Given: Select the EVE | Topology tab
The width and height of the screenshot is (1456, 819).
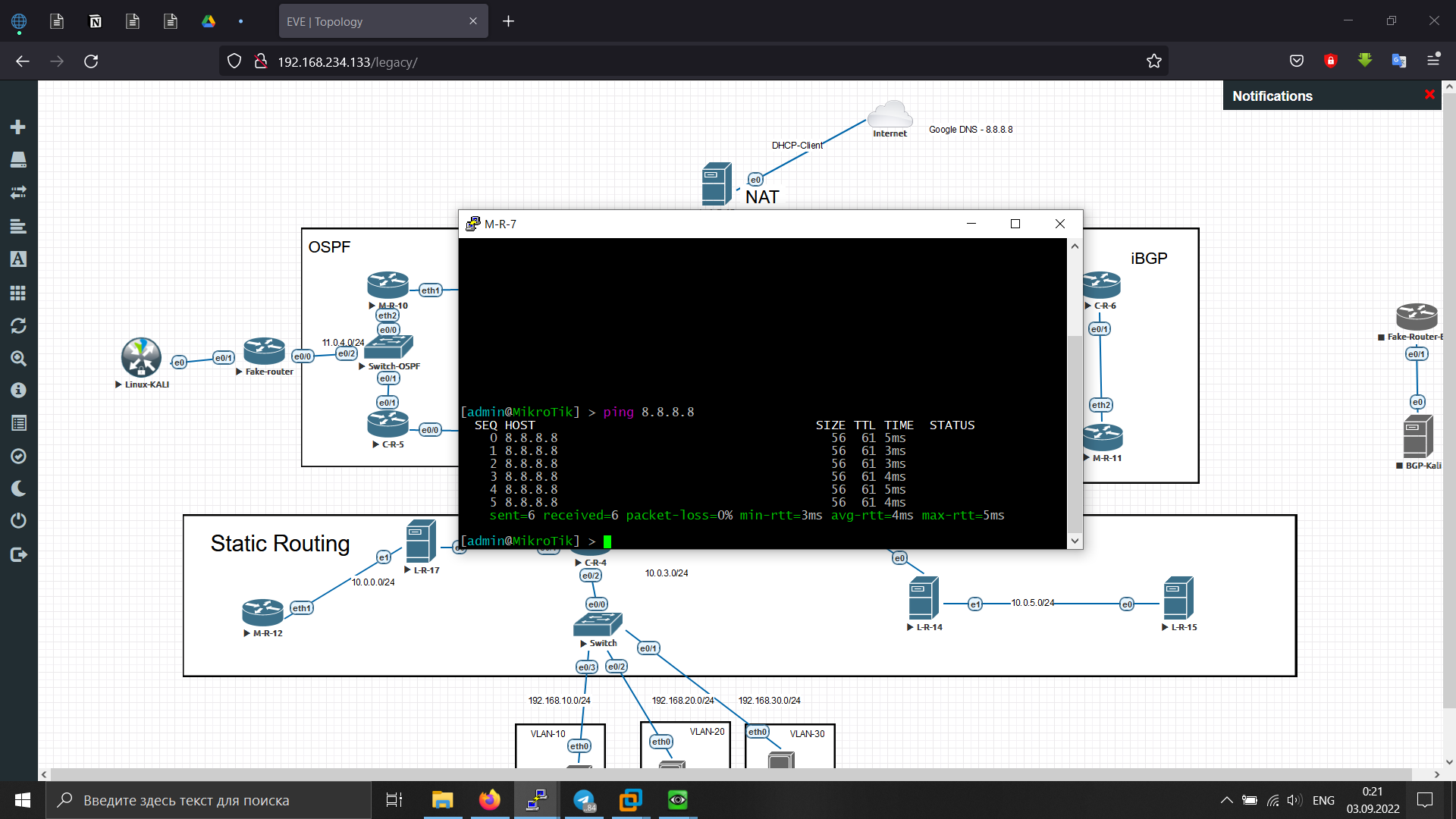Looking at the screenshot, I should point(383,21).
